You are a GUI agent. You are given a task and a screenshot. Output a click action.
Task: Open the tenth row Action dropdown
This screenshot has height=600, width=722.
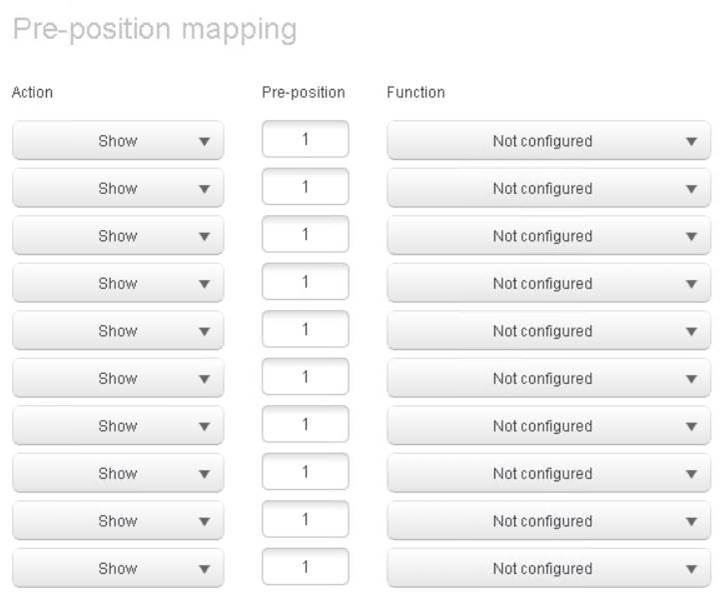coord(118,568)
